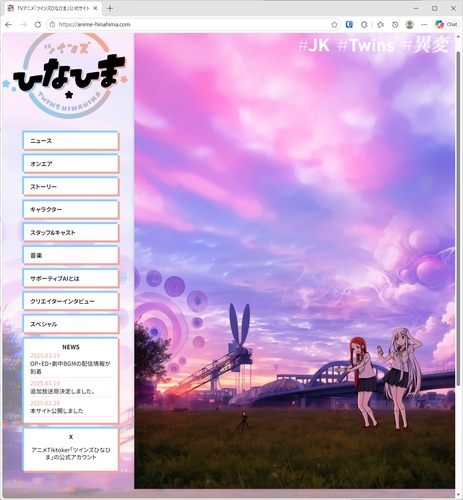
Task: Click the browser forward arrow
Action: (23, 25)
